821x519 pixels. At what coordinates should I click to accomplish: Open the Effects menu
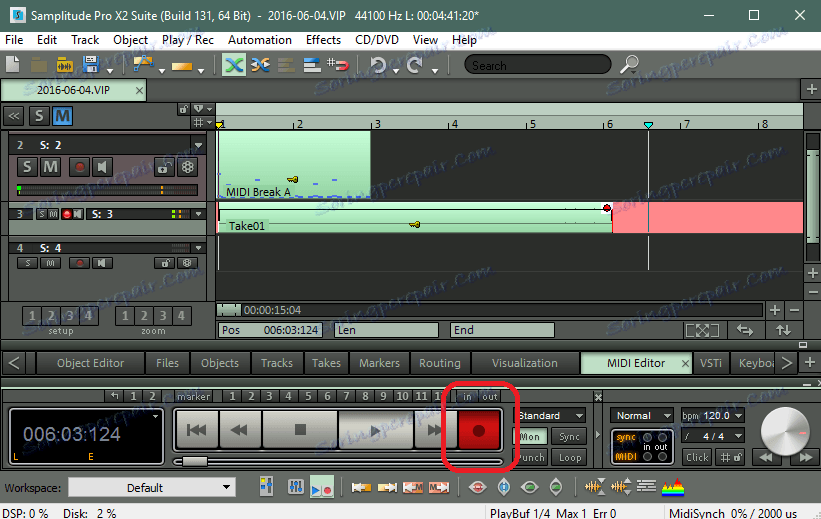tap(323, 40)
